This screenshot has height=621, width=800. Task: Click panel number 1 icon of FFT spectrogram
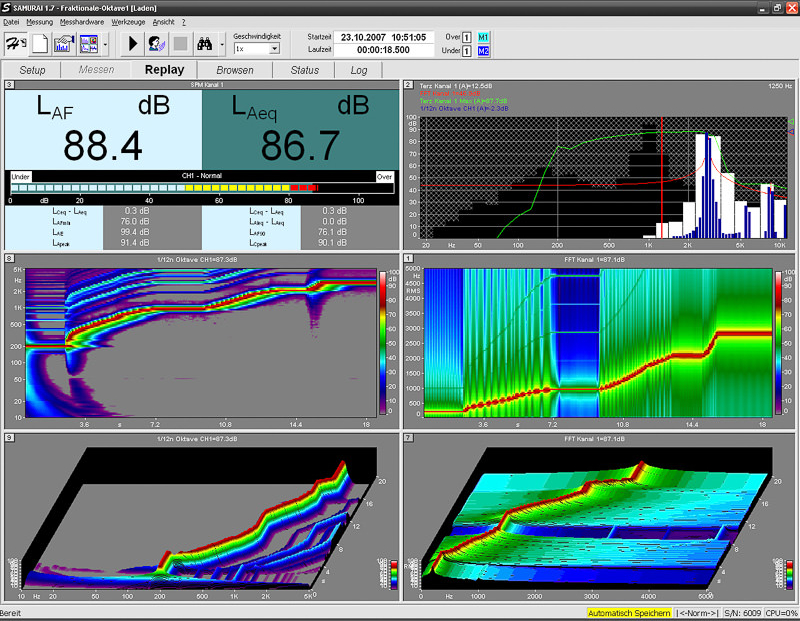409,259
